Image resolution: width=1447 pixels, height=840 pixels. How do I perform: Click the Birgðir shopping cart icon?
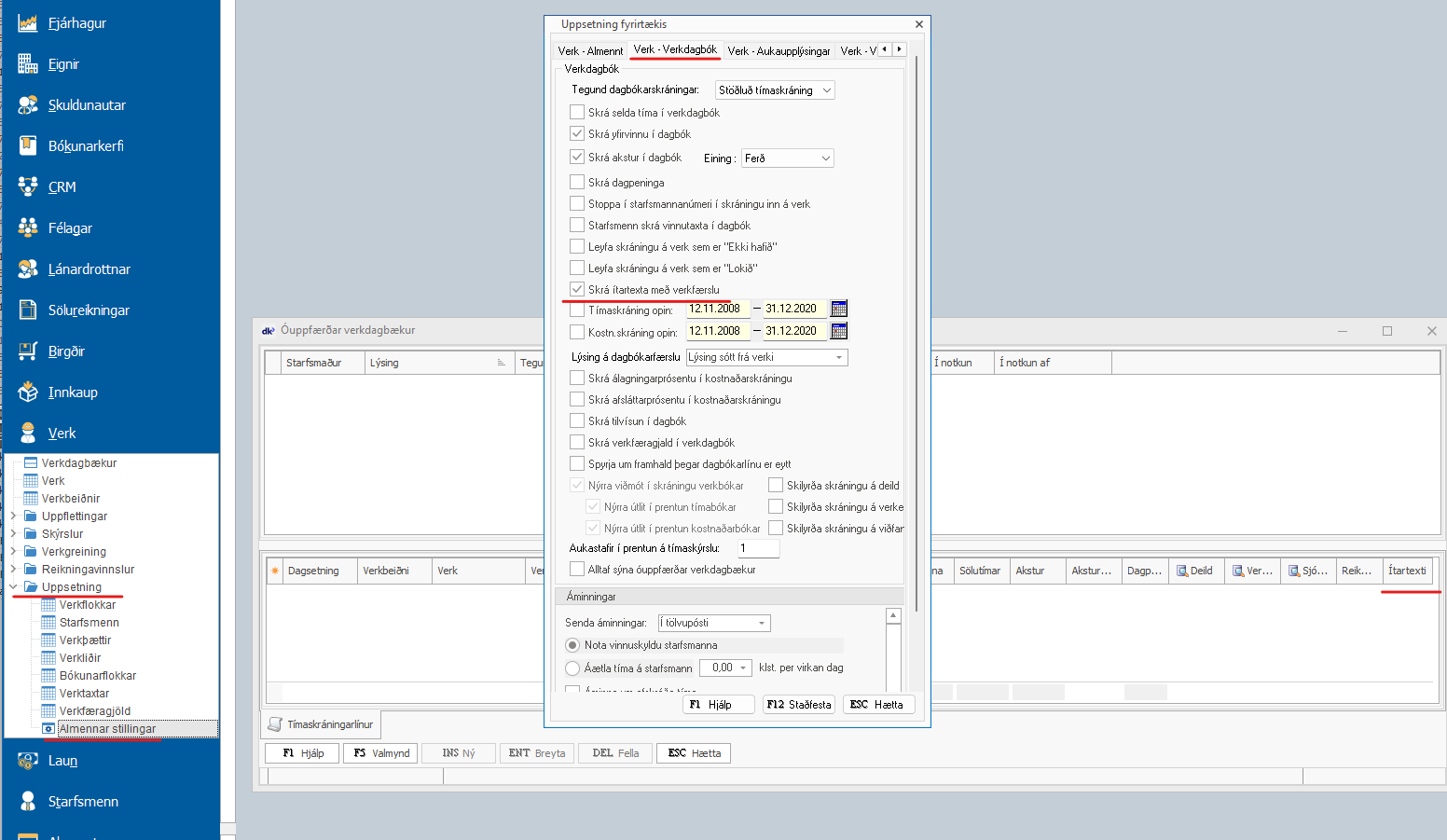(28, 351)
